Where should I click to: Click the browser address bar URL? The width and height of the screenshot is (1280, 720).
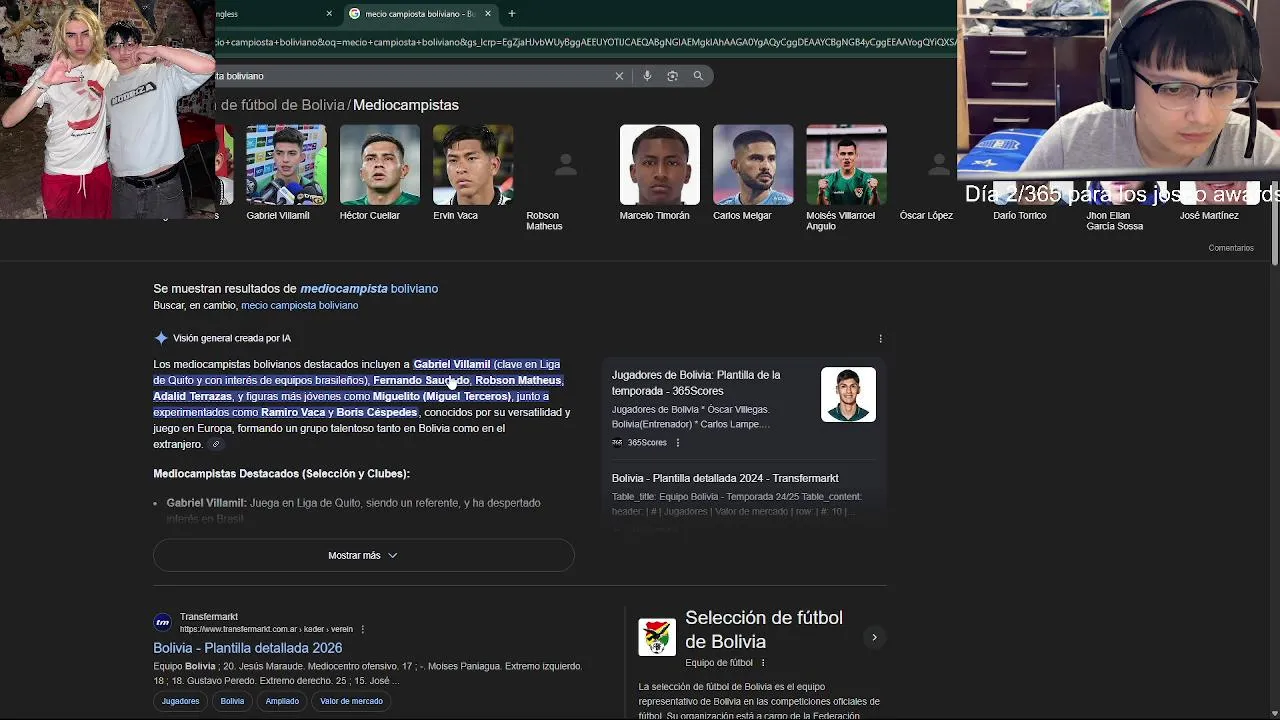coord(586,42)
